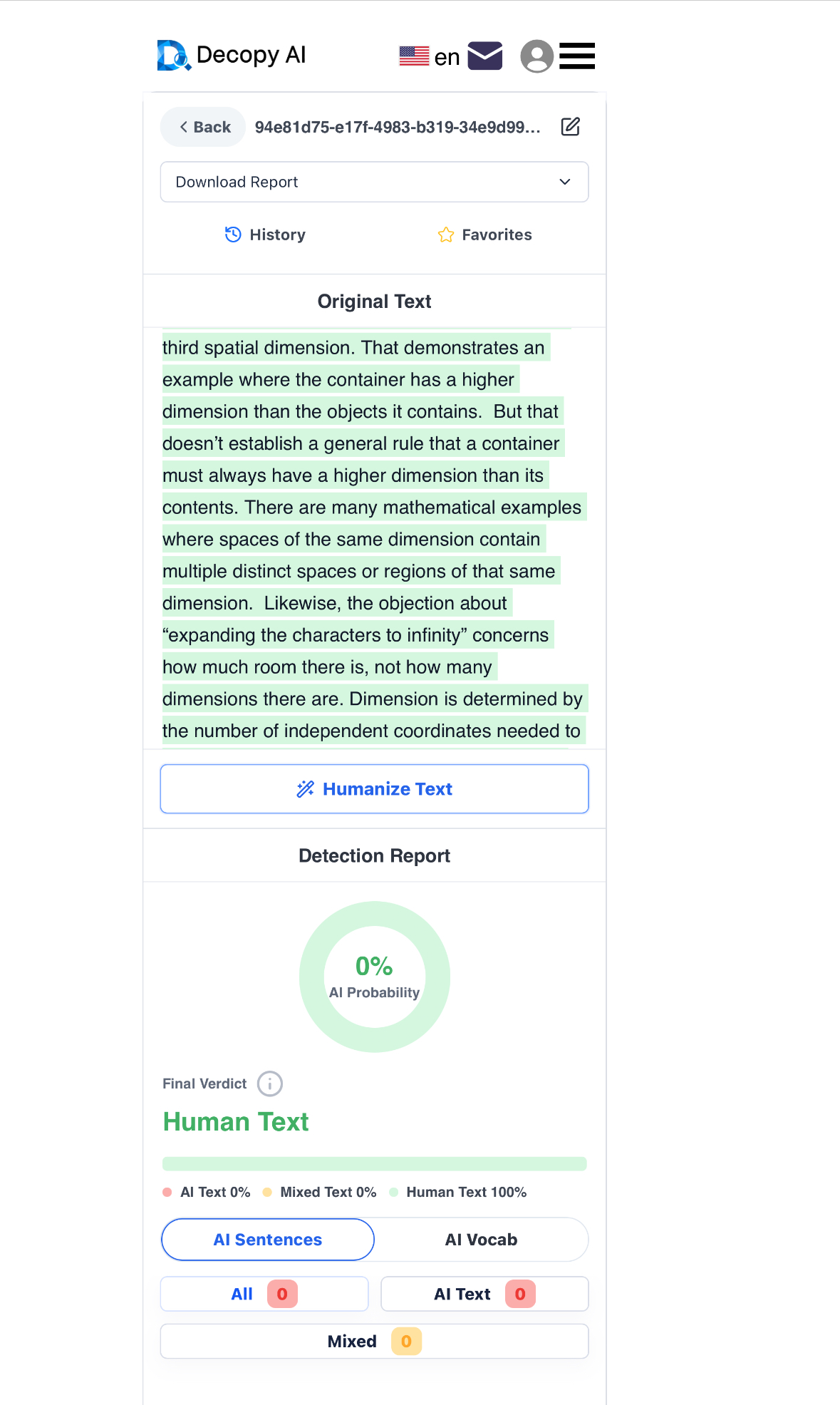The height and width of the screenshot is (1405, 840).
Task: Go Back to the previous page
Action: (204, 127)
